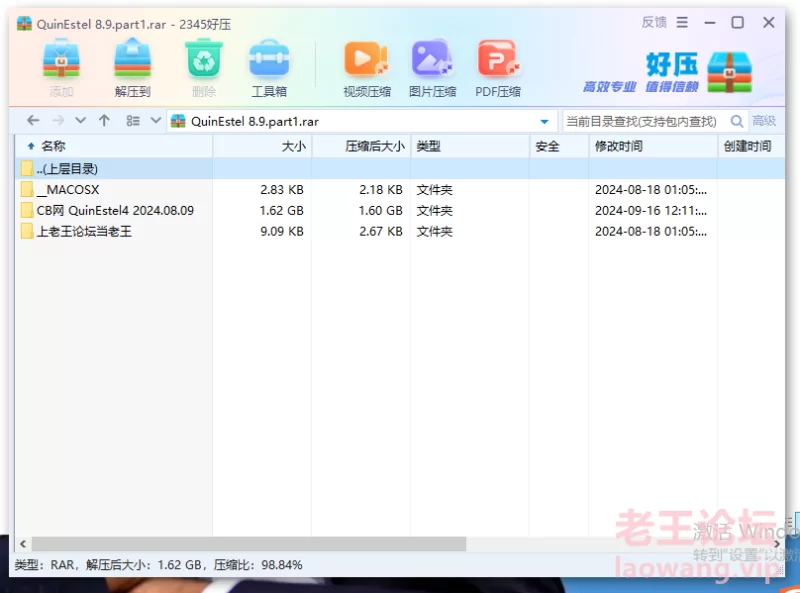The height and width of the screenshot is (593, 800).
Task: Expand the view mode options chevron
Action: (x=156, y=121)
